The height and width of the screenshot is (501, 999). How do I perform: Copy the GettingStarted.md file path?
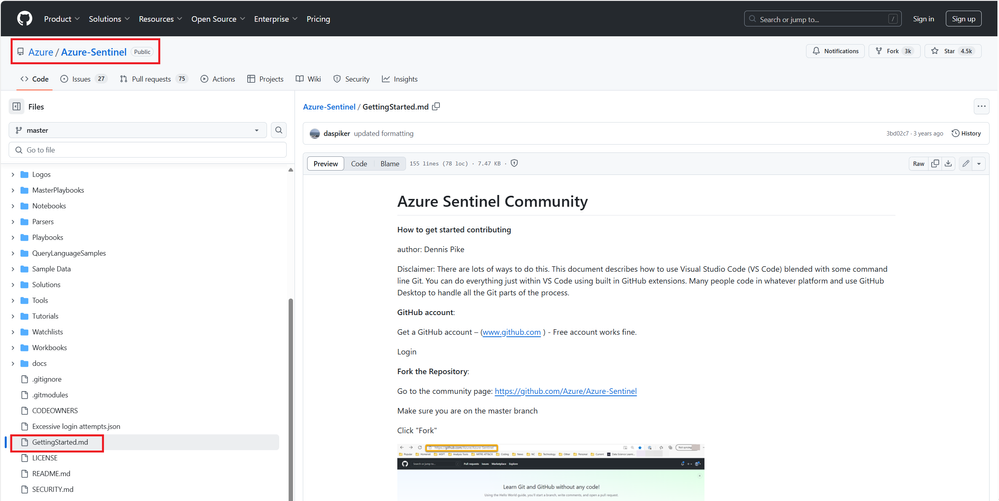[436, 106]
